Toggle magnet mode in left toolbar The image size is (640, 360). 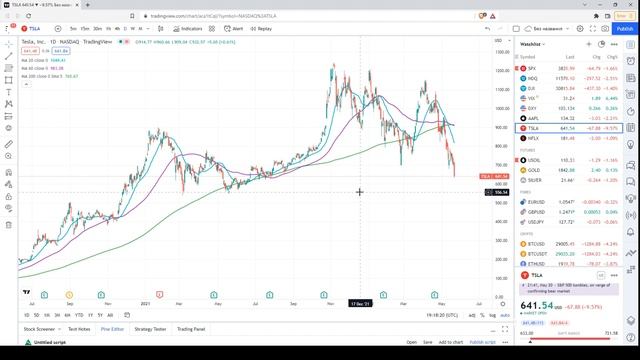point(9,172)
